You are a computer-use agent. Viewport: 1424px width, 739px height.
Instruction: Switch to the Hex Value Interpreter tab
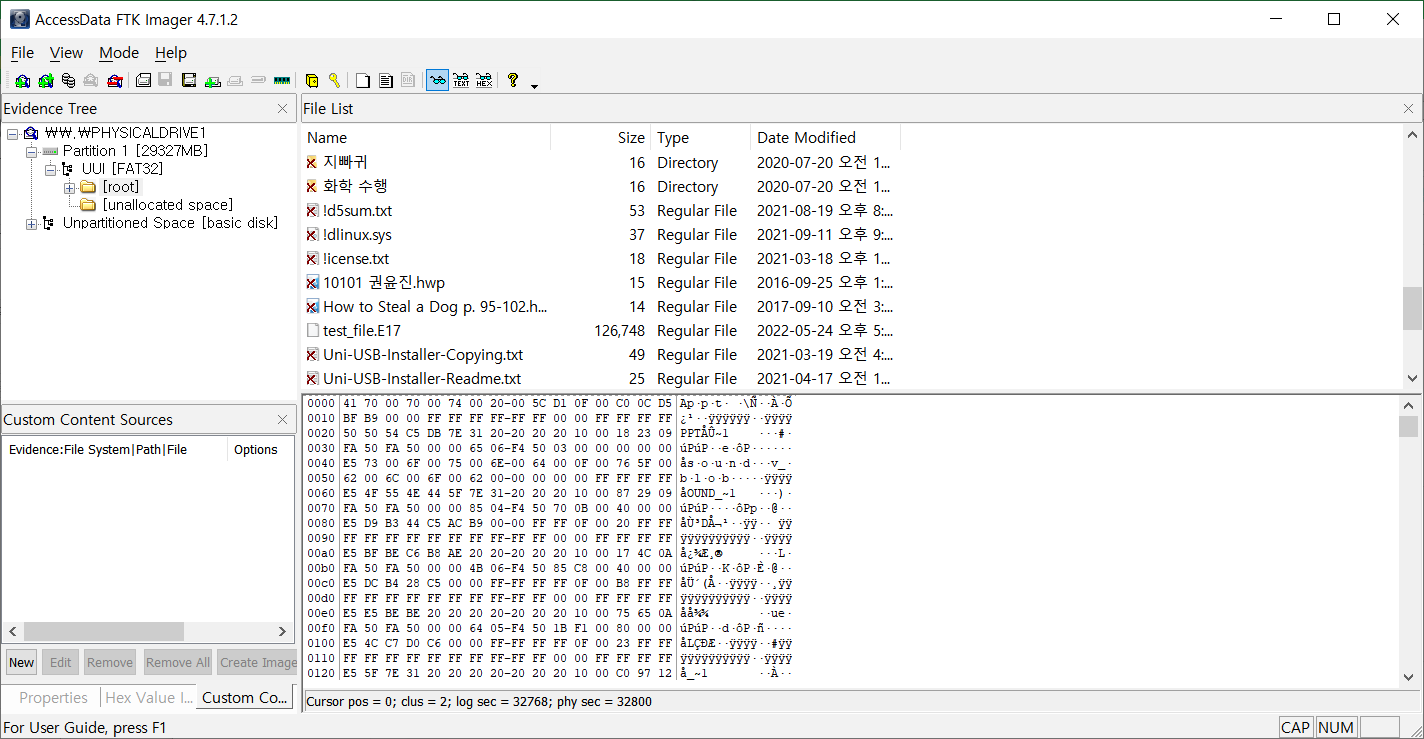tap(148, 698)
